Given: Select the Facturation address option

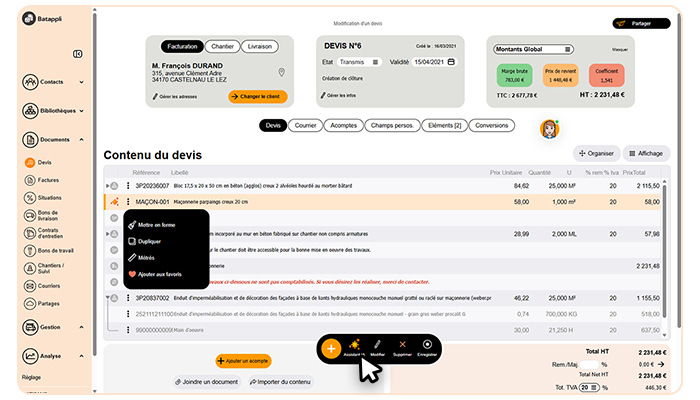Looking at the screenshot, I should (x=182, y=46).
